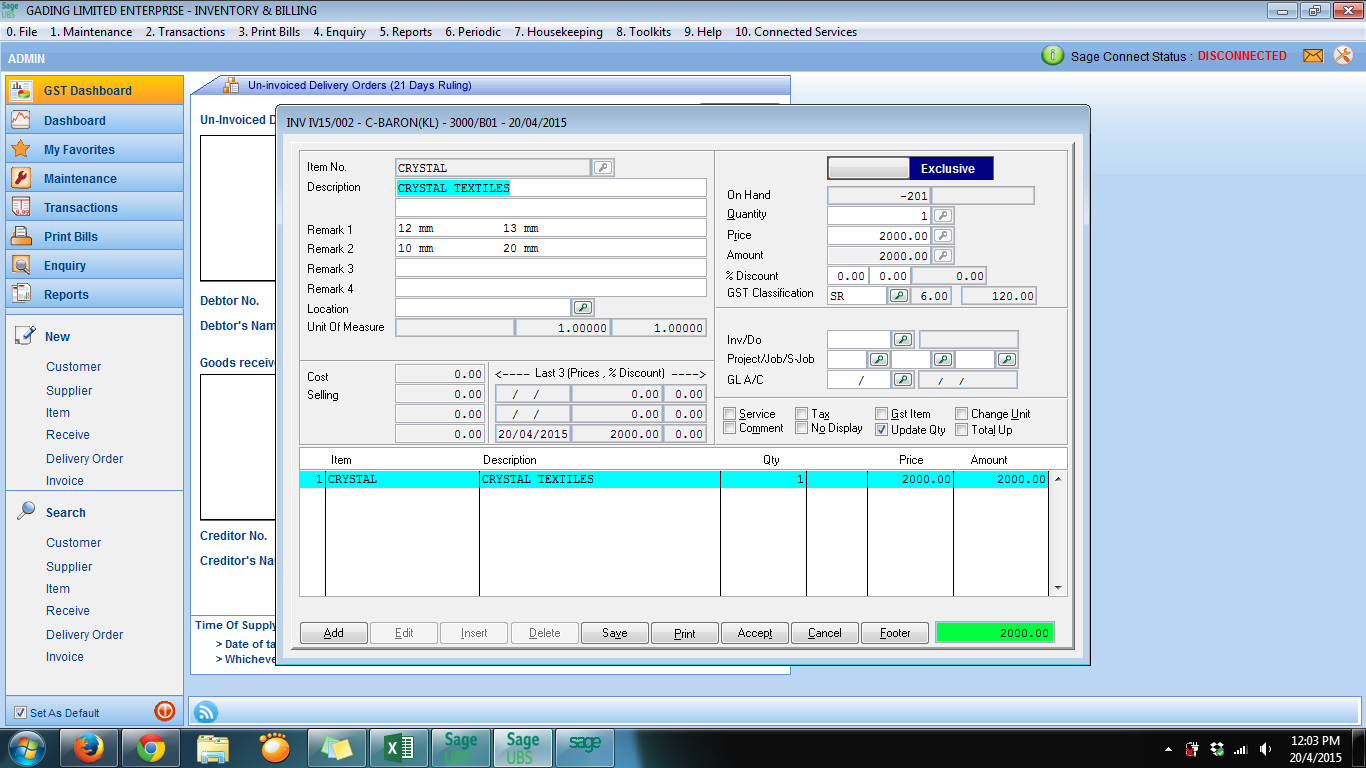Click the item list scrollbar up arrow
The width and height of the screenshot is (1366, 768).
[x=1058, y=479]
